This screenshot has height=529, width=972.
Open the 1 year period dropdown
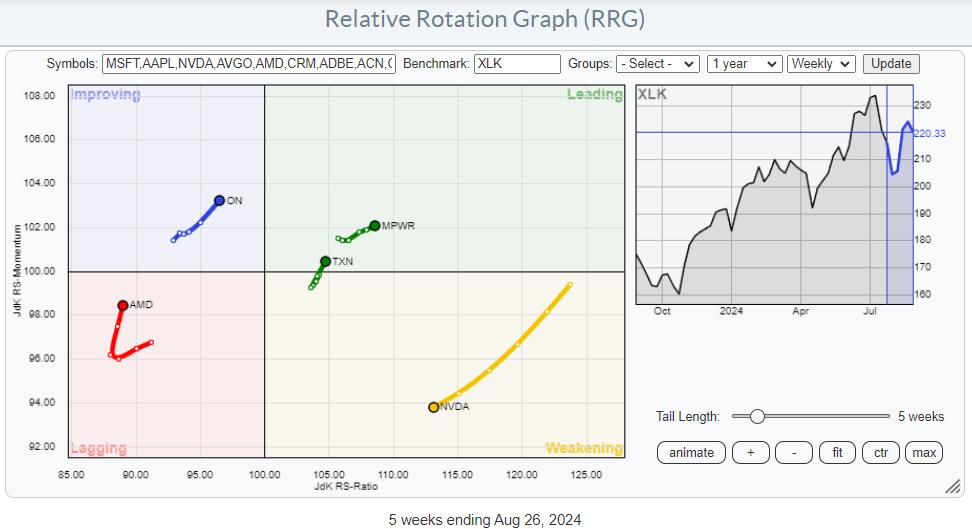click(x=743, y=63)
